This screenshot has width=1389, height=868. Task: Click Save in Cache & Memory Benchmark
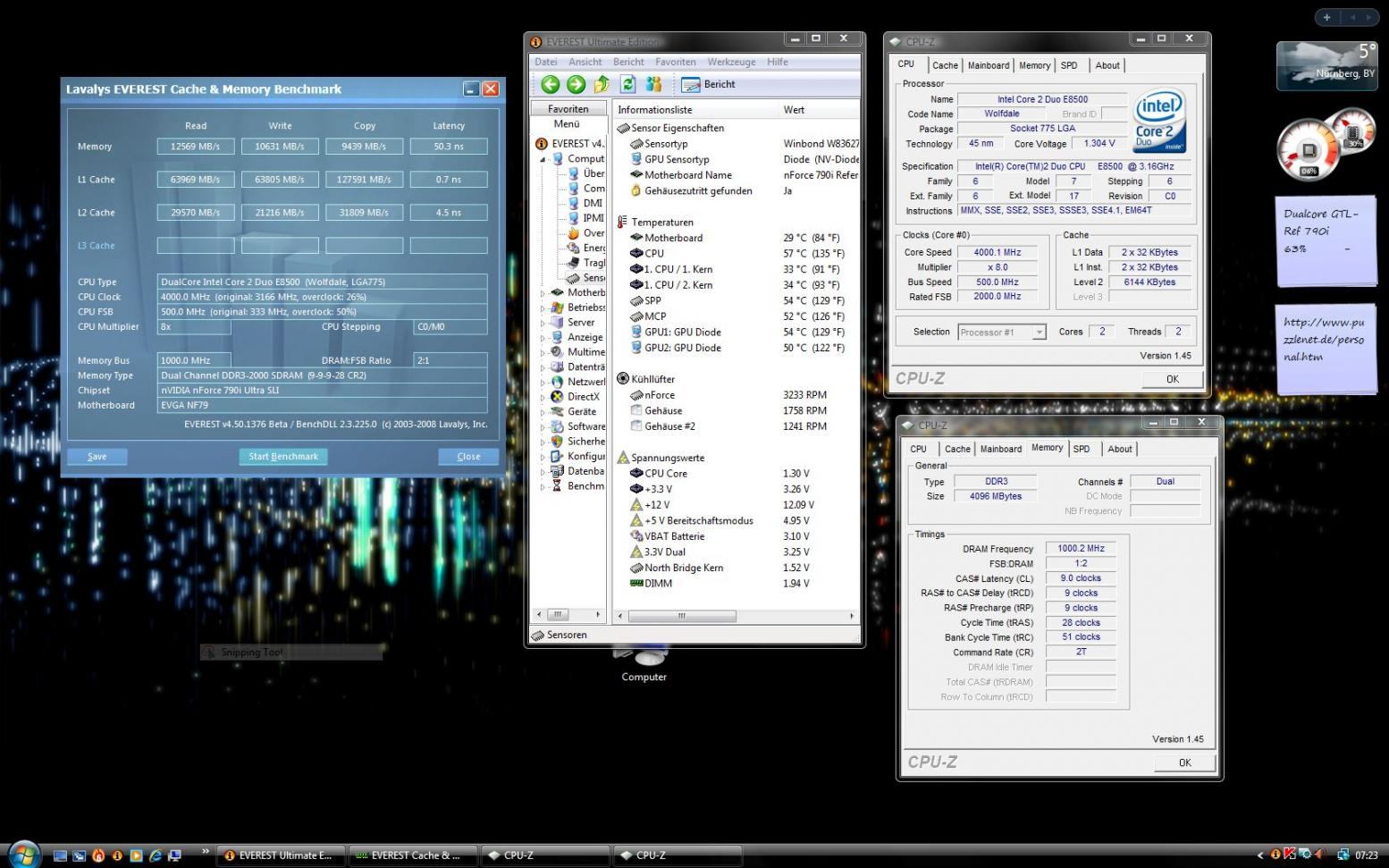[97, 456]
